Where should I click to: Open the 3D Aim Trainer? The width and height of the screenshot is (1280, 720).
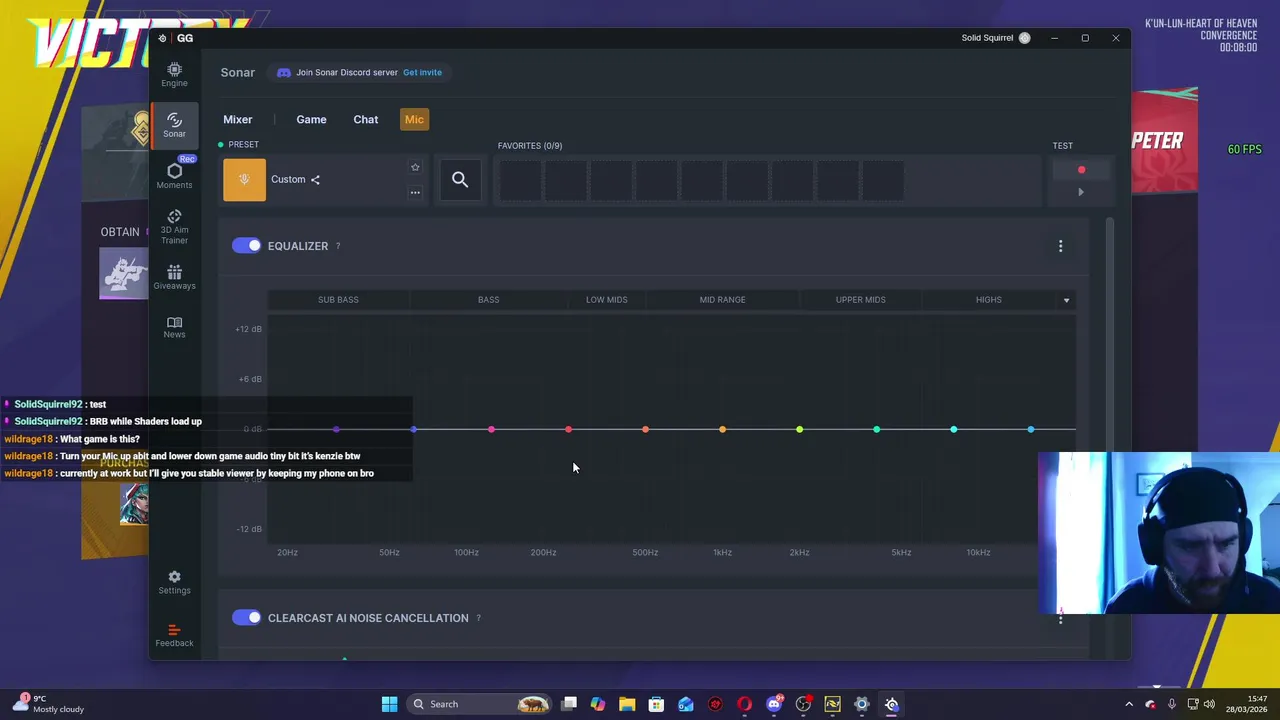pyautogui.click(x=174, y=227)
